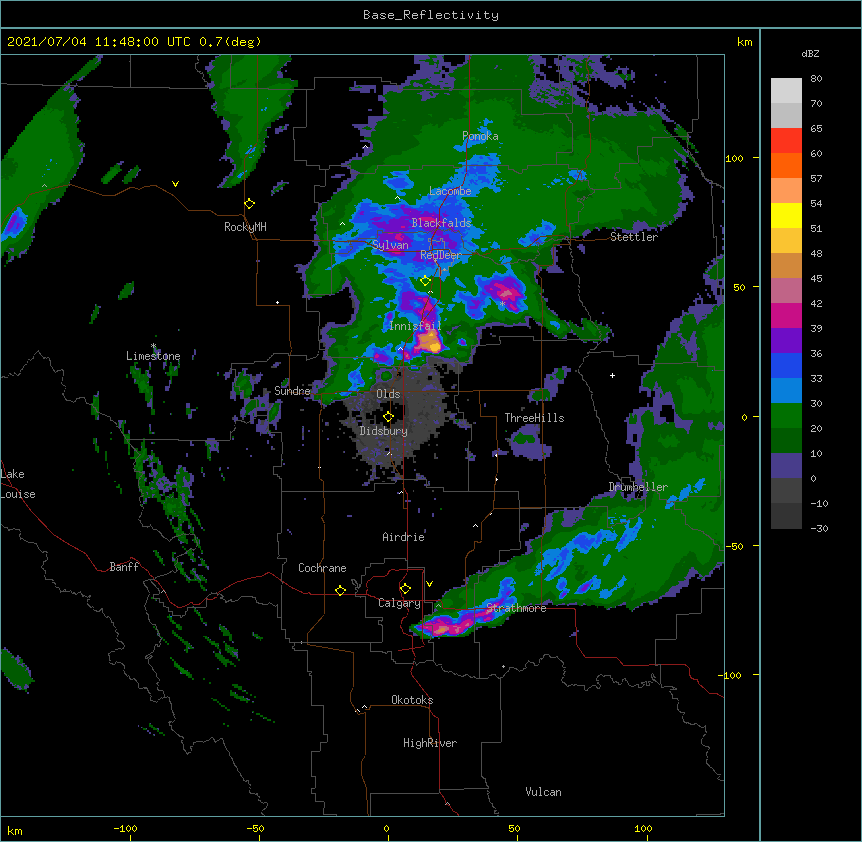
Task: Click the Banff label
Action: point(124,567)
